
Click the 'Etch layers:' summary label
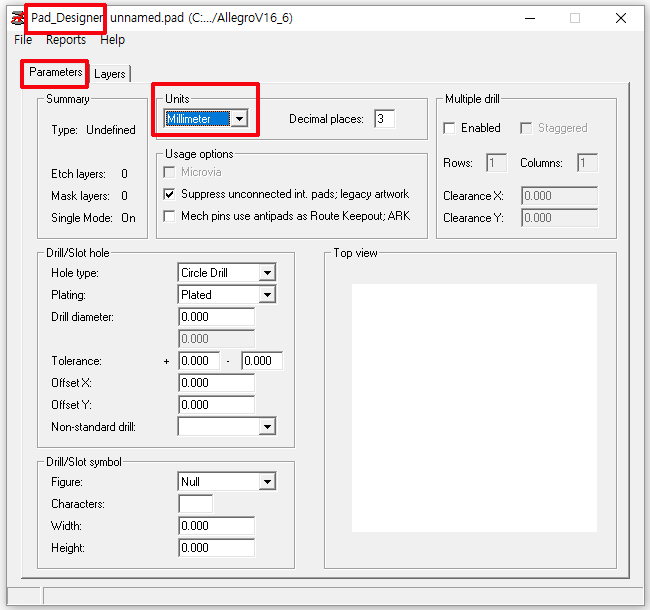click(78, 174)
